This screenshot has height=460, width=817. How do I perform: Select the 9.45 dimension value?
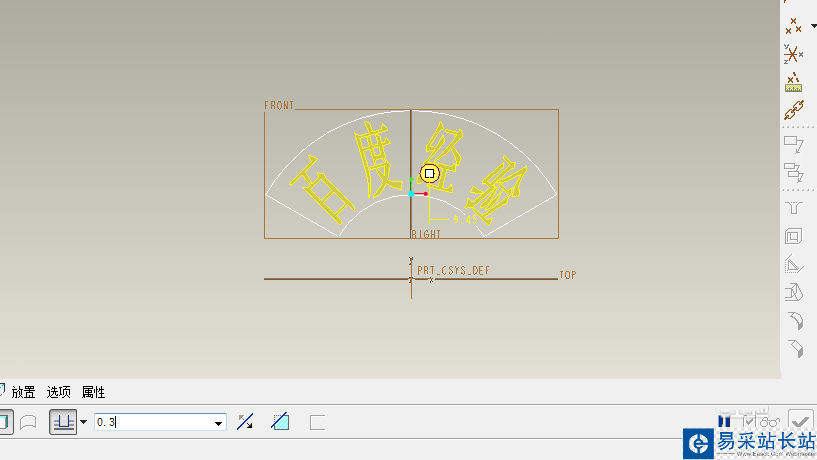tap(465, 220)
